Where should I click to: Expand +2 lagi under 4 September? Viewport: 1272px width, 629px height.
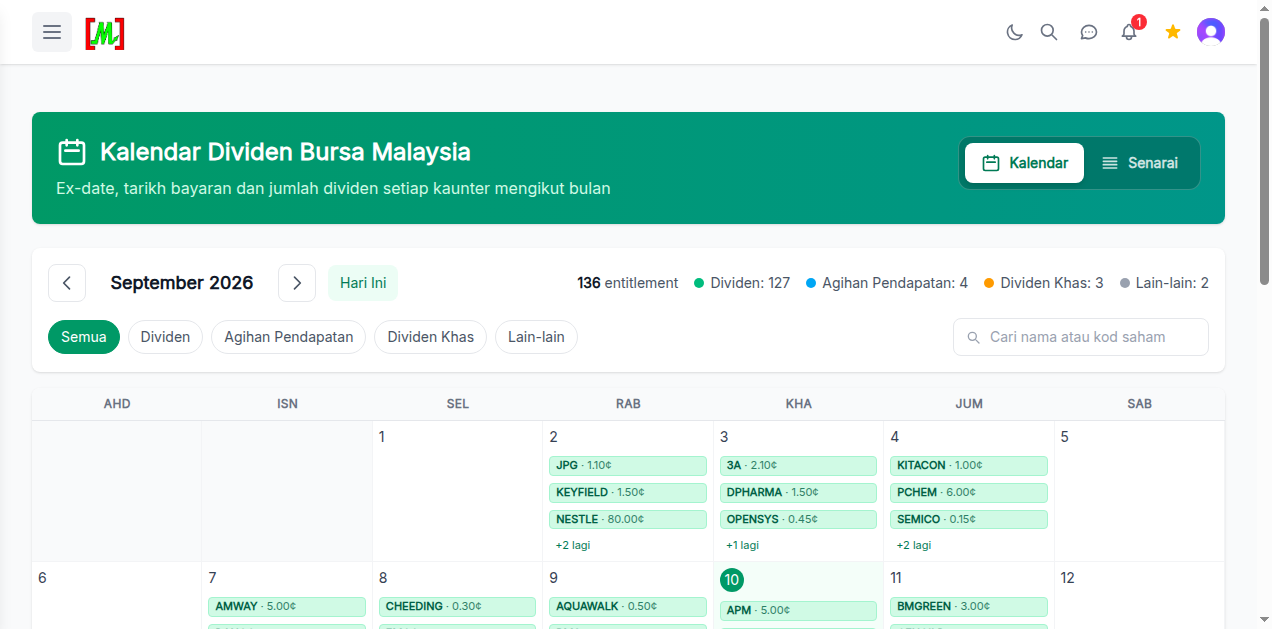pos(914,545)
